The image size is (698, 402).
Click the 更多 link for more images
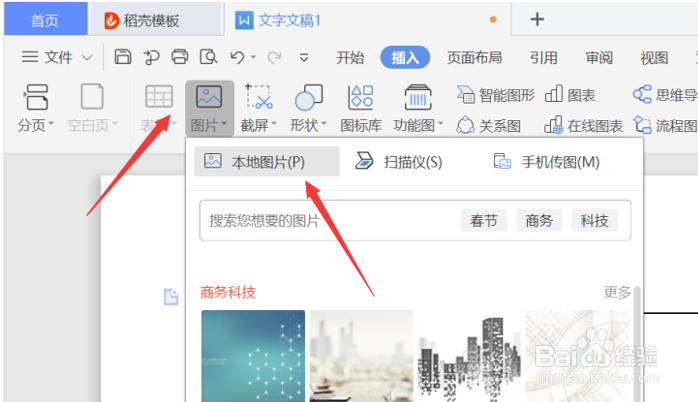click(x=617, y=292)
